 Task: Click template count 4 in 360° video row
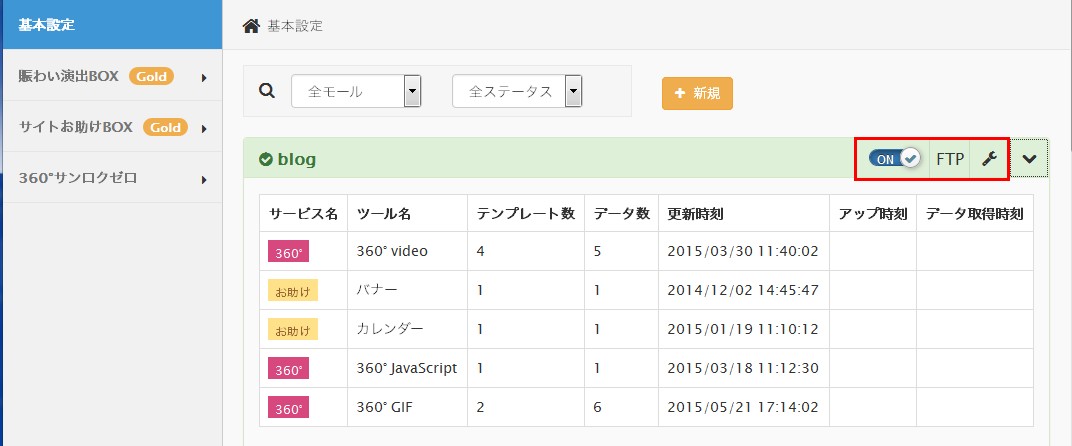coord(481,251)
